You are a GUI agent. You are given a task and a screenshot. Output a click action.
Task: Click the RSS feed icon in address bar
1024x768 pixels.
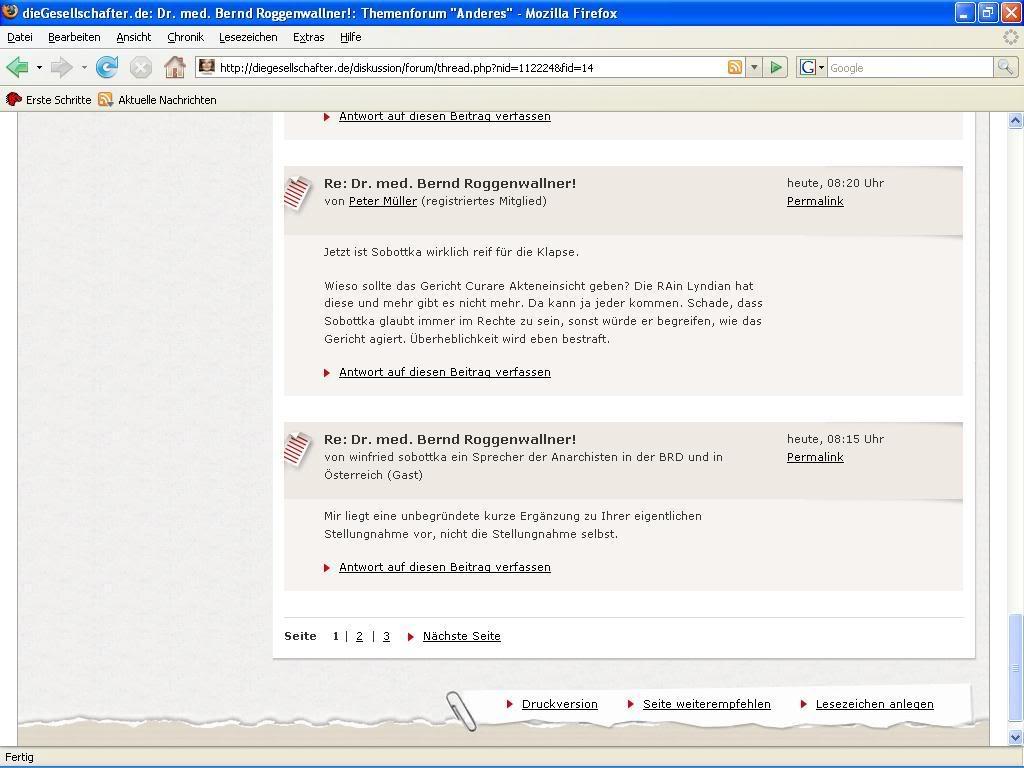(735, 68)
